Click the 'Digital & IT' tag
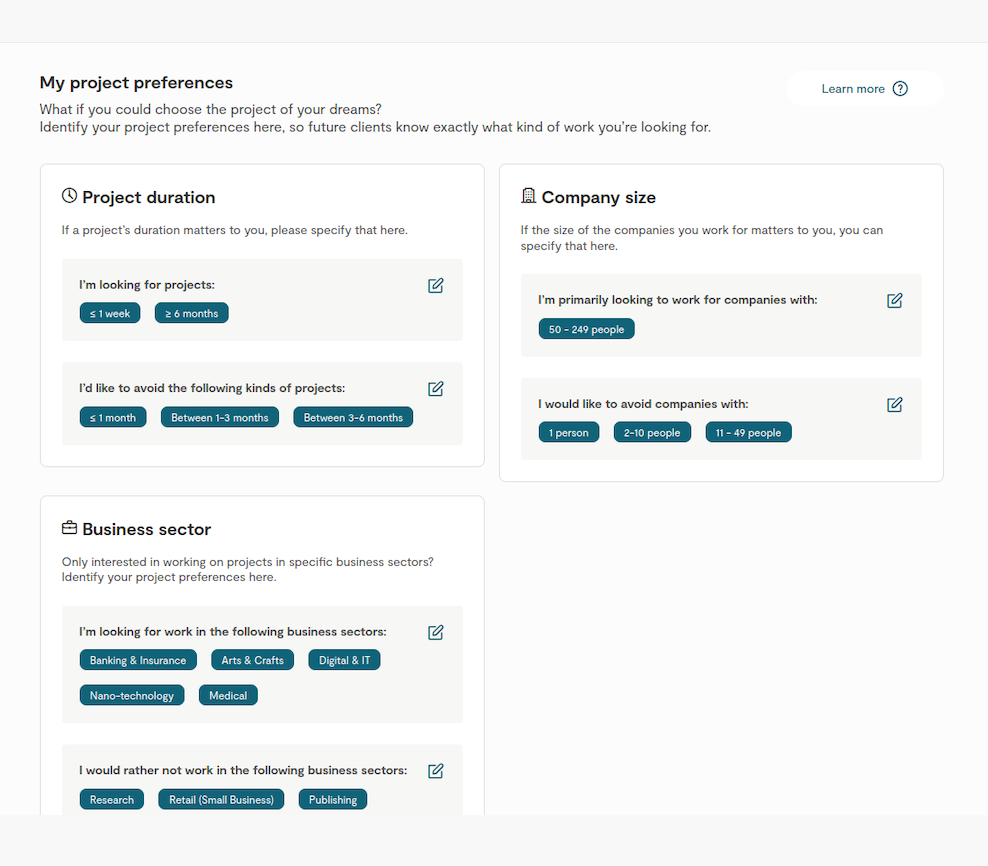 pyautogui.click(x=344, y=660)
